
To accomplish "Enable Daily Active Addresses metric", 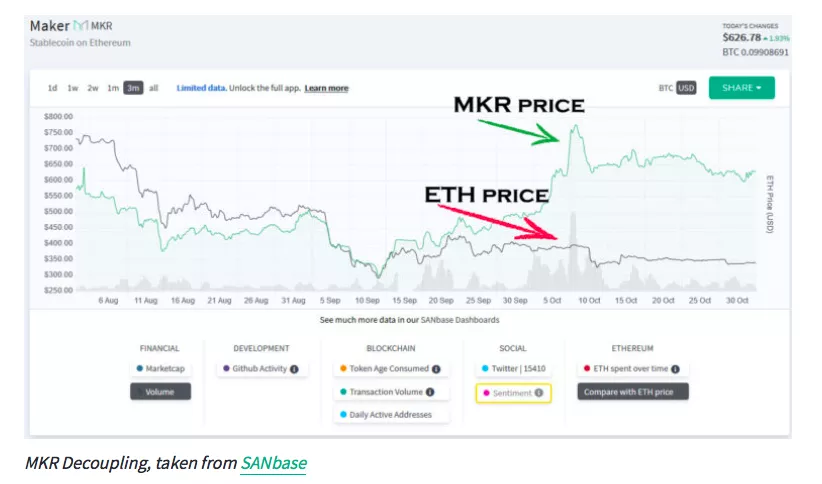I will tap(387, 415).
